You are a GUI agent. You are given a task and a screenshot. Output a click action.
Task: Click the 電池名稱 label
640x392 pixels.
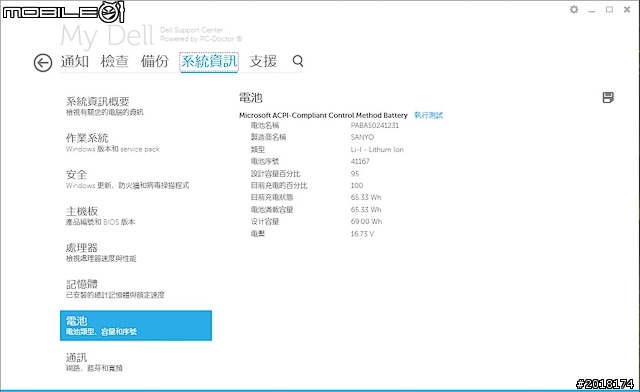[265, 125]
